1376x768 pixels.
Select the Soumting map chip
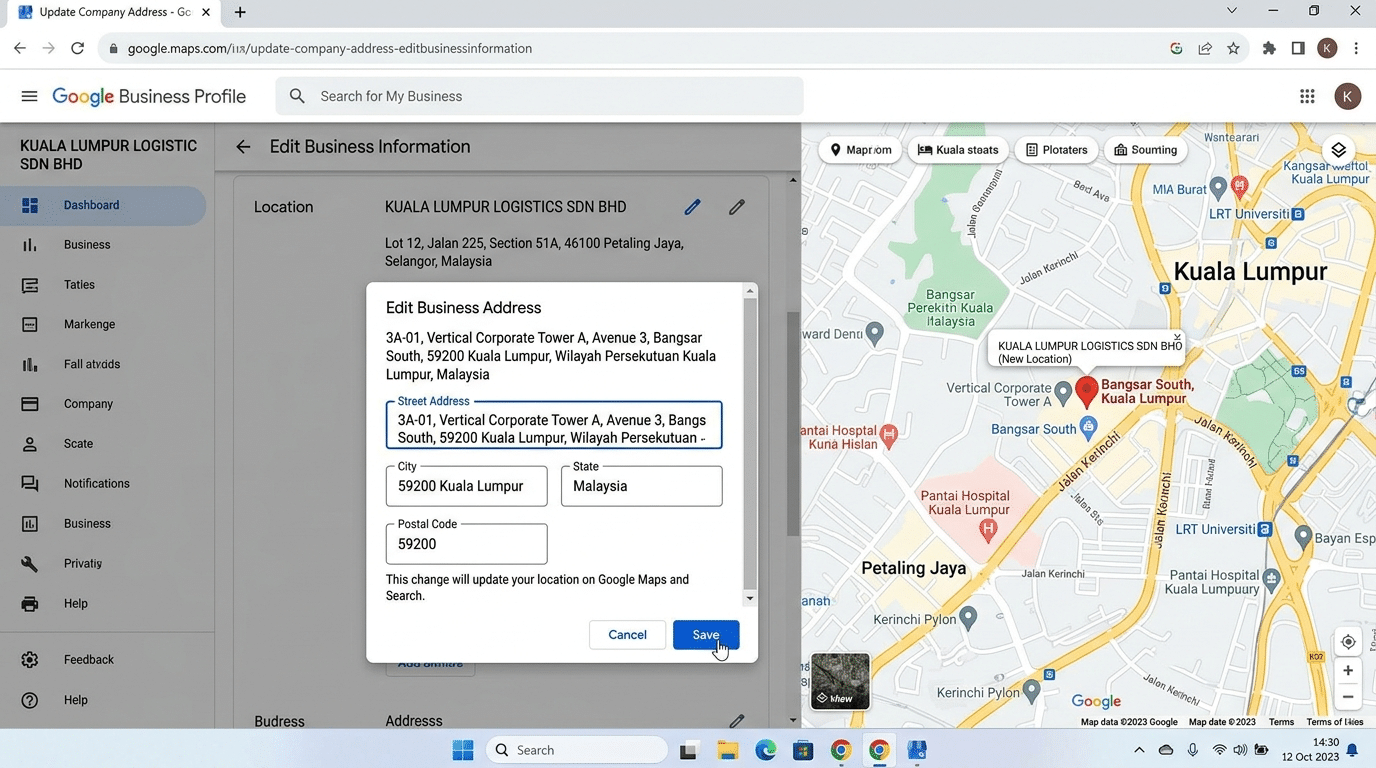1146,150
